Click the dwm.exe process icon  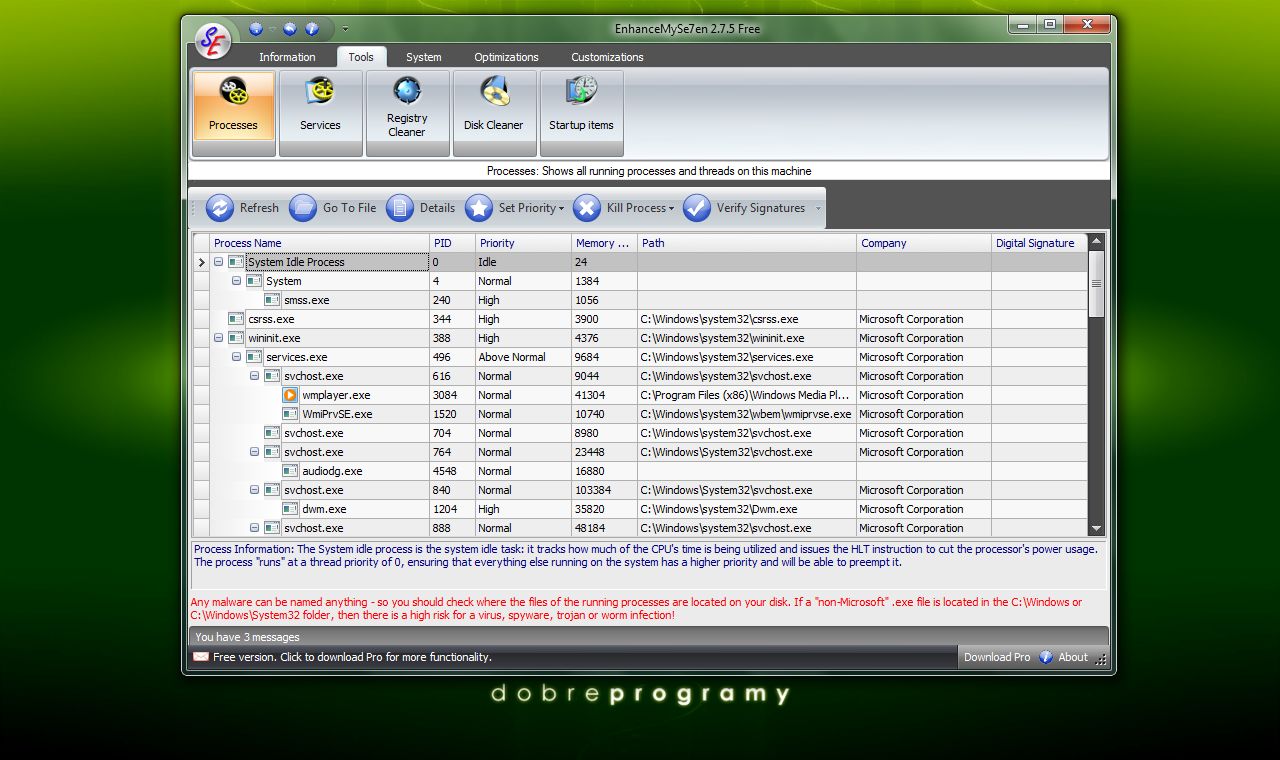tap(290, 509)
